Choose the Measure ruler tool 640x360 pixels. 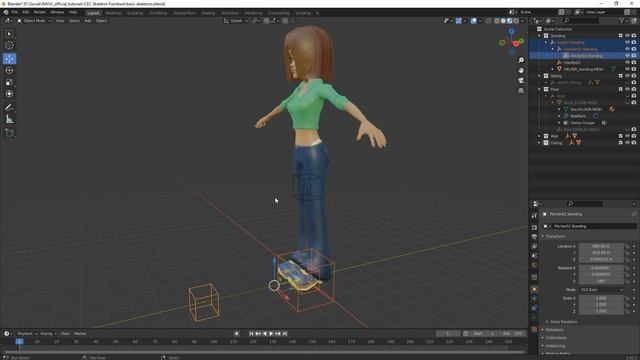coord(9,119)
